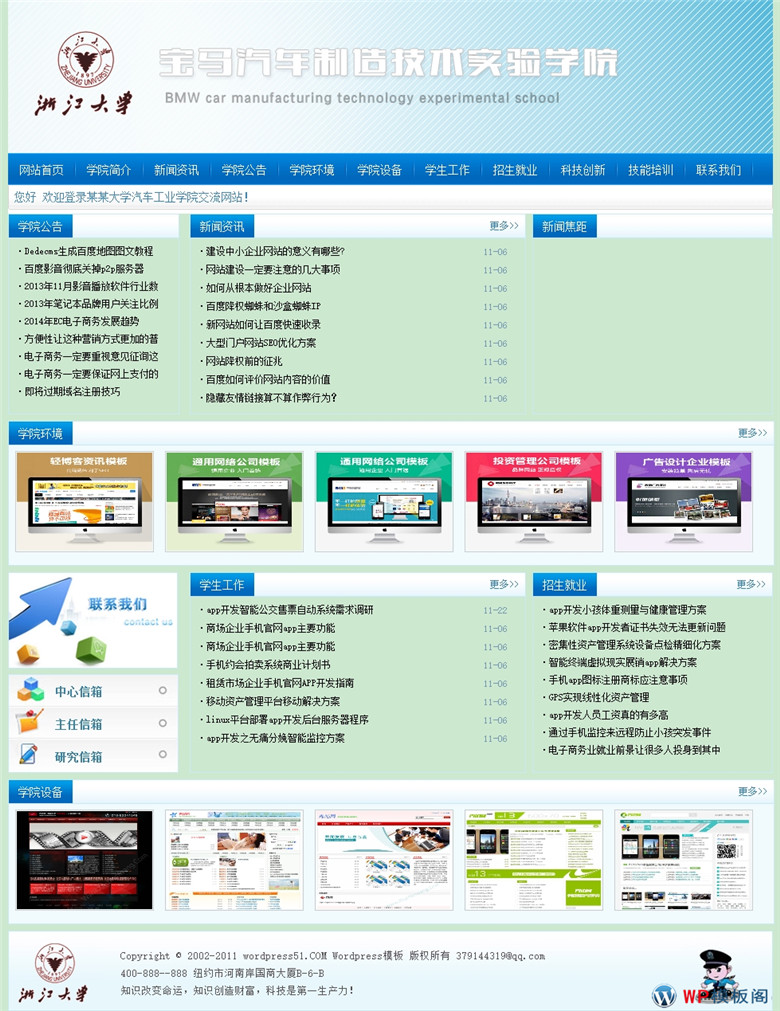Open linux平台部署app开发后台服务器程序
Image resolution: width=780 pixels, height=1011 pixels.
pos(288,720)
